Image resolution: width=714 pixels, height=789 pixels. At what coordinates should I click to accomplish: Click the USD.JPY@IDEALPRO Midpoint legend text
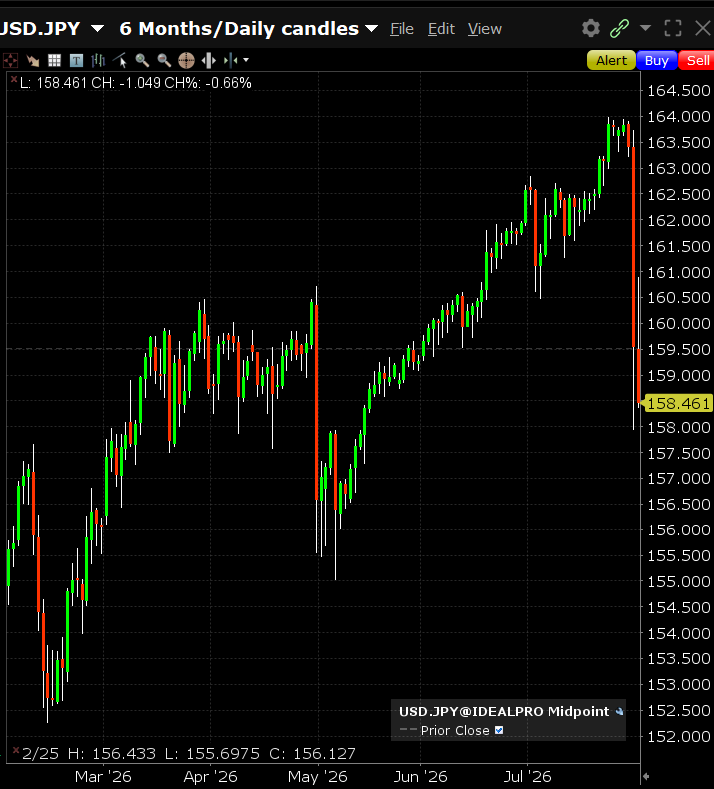(x=504, y=712)
